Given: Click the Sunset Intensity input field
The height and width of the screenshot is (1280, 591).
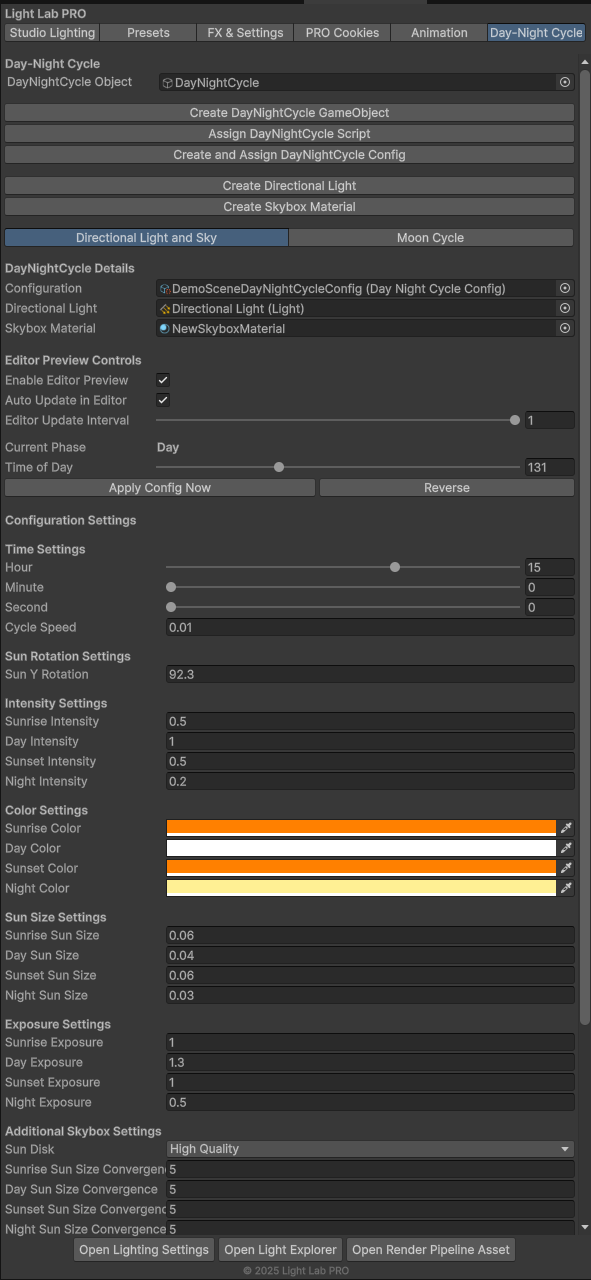Looking at the screenshot, I should click(x=370, y=761).
